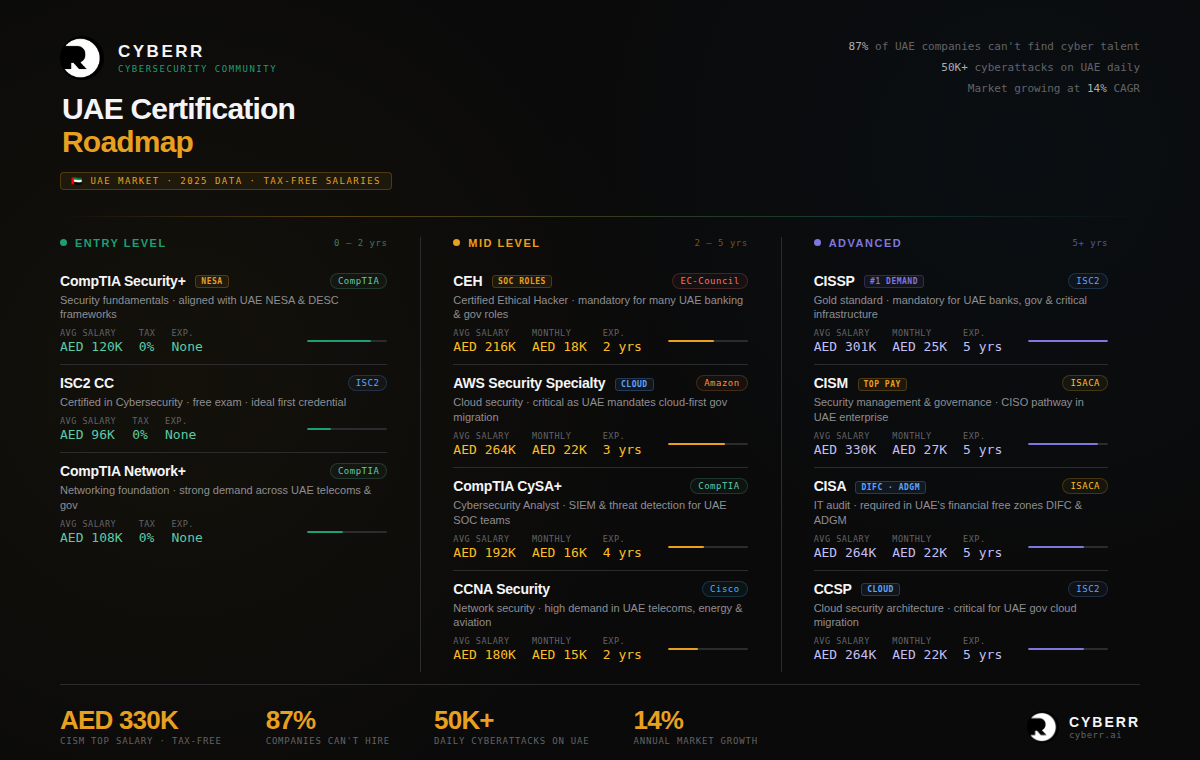Viewport: 1200px width, 760px height.
Task: Click the ISACA badge on the CISM row
Action: 1085,383
